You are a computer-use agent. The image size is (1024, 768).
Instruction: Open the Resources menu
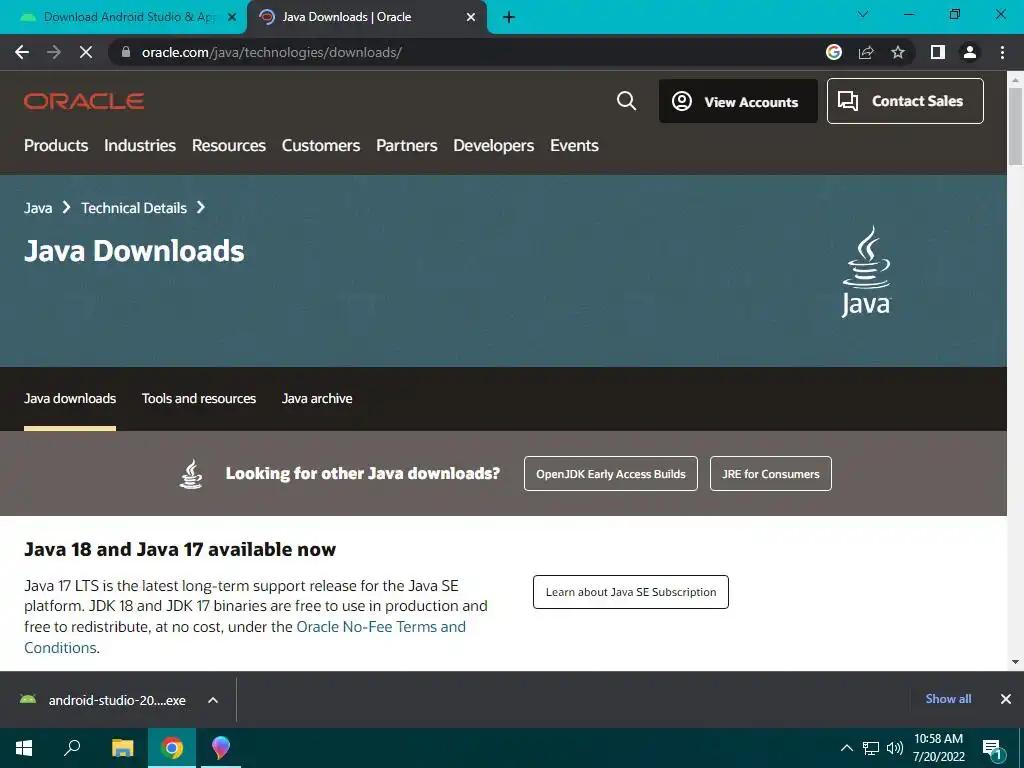(229, 145)
